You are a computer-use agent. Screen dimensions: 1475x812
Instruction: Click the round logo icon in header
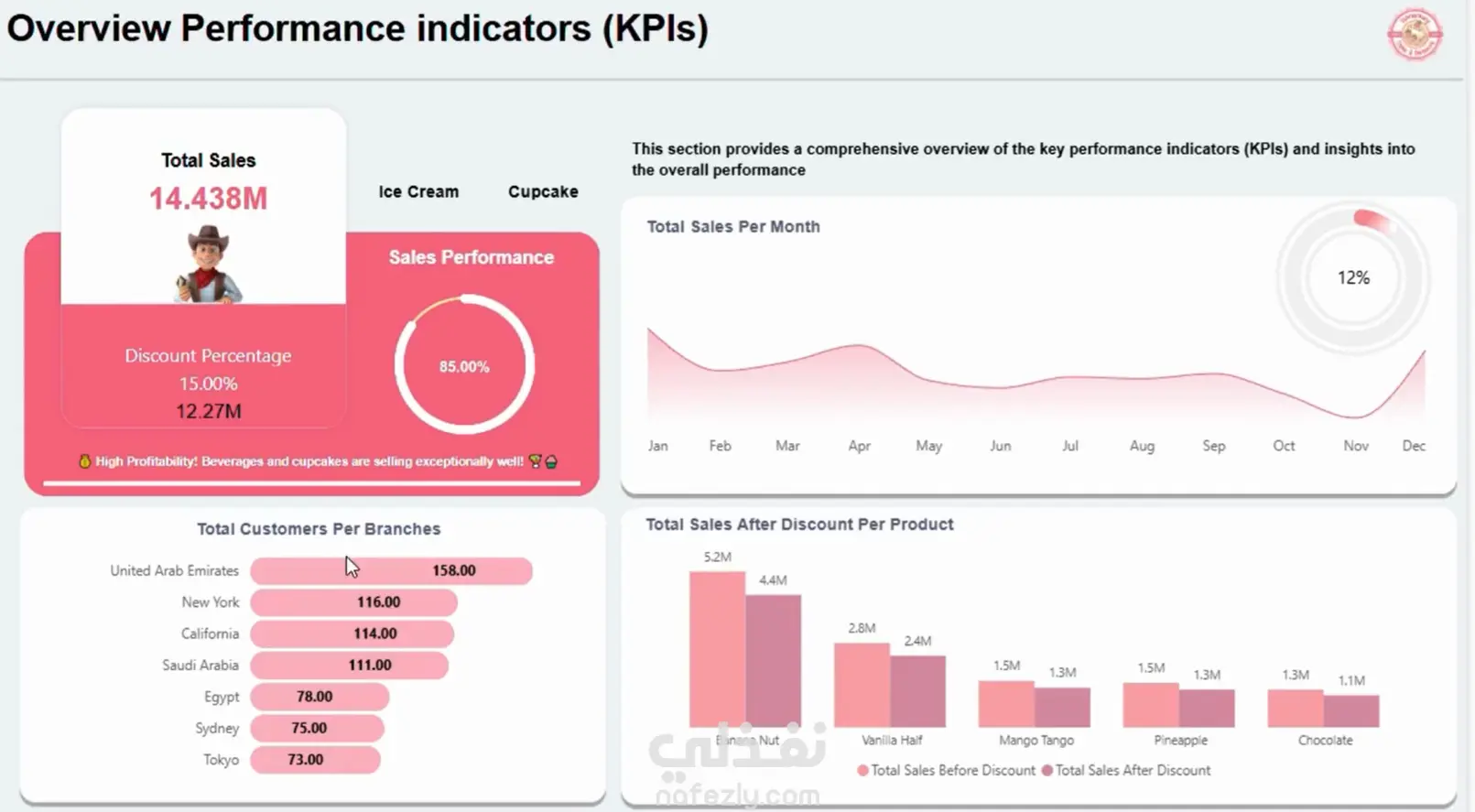click(1415, 35)
